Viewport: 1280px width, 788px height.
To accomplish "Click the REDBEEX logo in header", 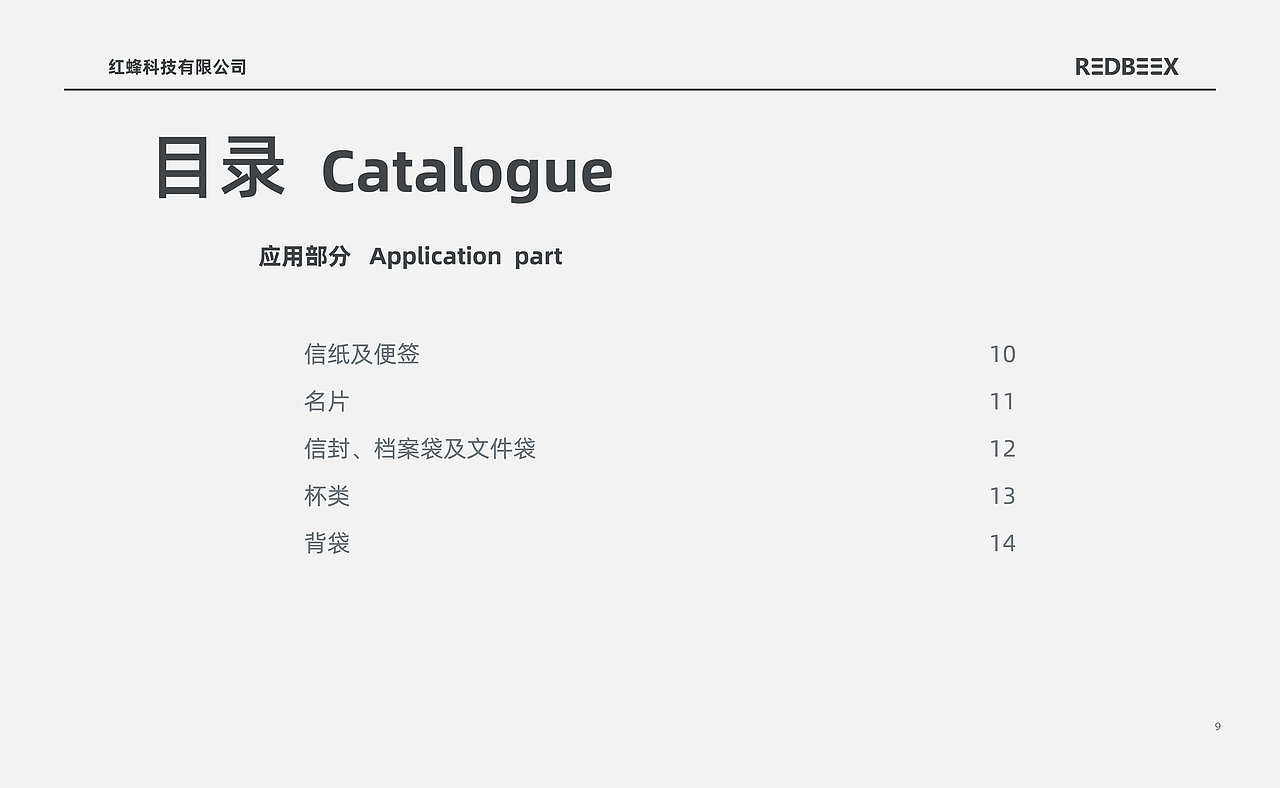I will coord(1127,66).
